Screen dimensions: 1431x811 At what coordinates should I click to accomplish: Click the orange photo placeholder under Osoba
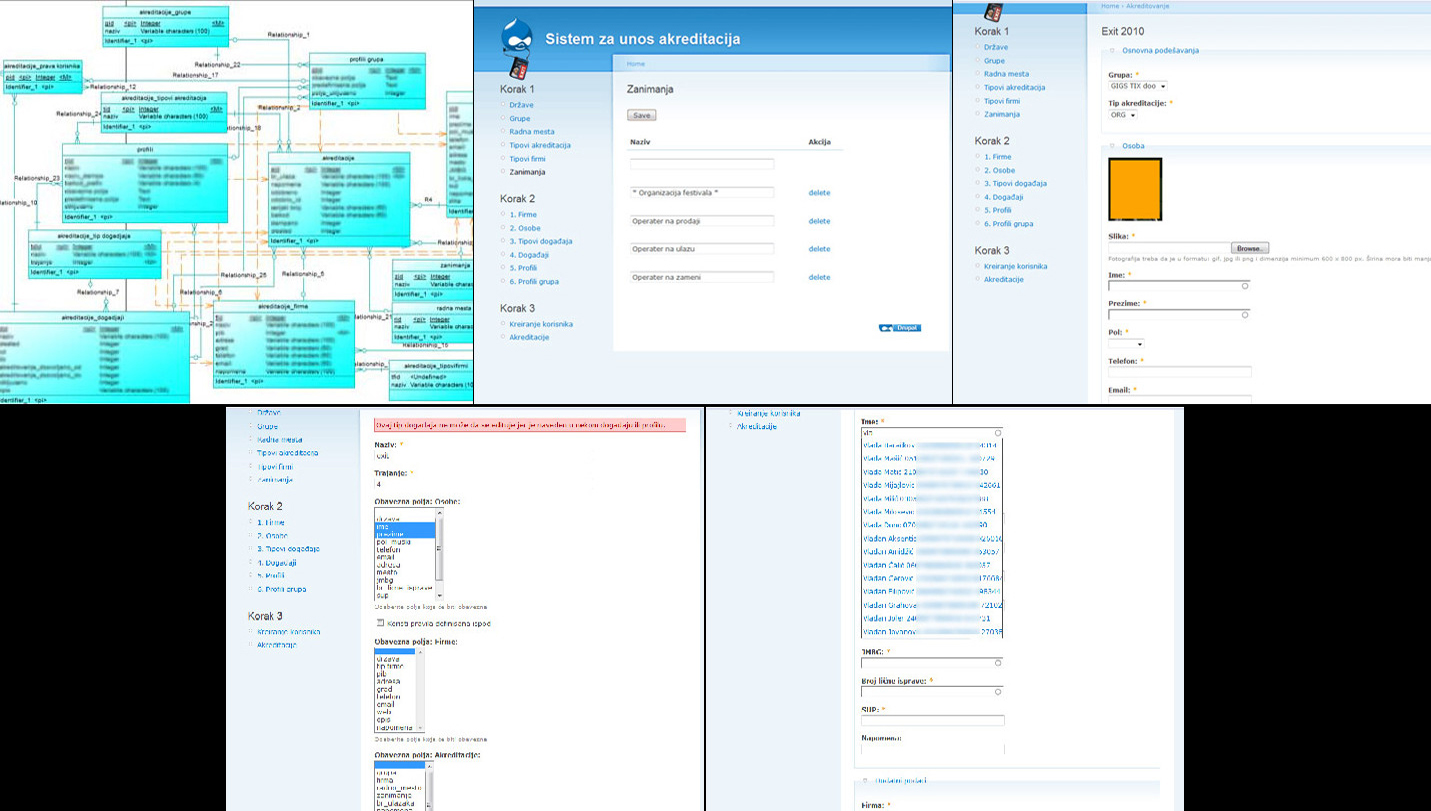(x=1135, y=190)
